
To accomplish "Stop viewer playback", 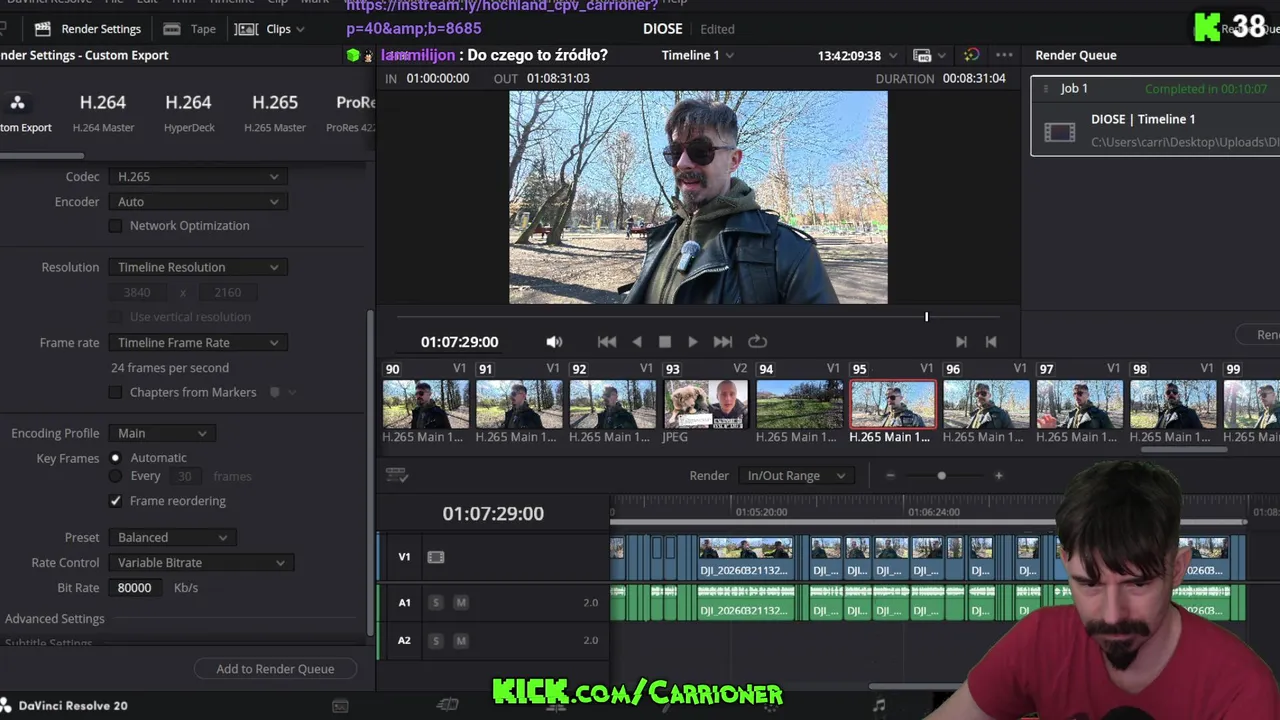I will pos(665,342).
